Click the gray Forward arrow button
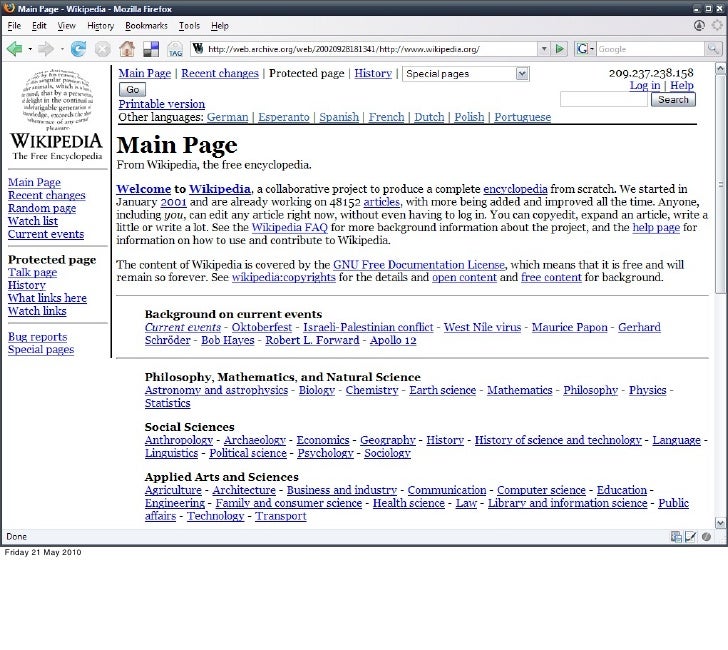This screenshot has width=728, height=650. (x=46, y=49)
